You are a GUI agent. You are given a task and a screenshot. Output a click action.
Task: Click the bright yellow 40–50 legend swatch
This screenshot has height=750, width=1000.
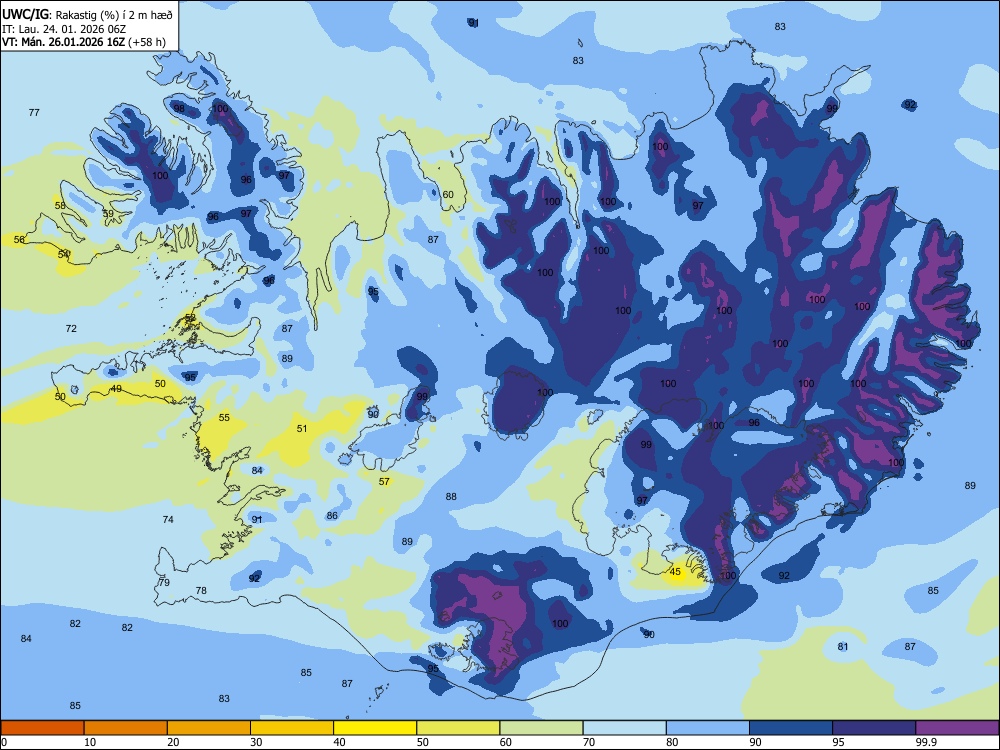point(375,728)
